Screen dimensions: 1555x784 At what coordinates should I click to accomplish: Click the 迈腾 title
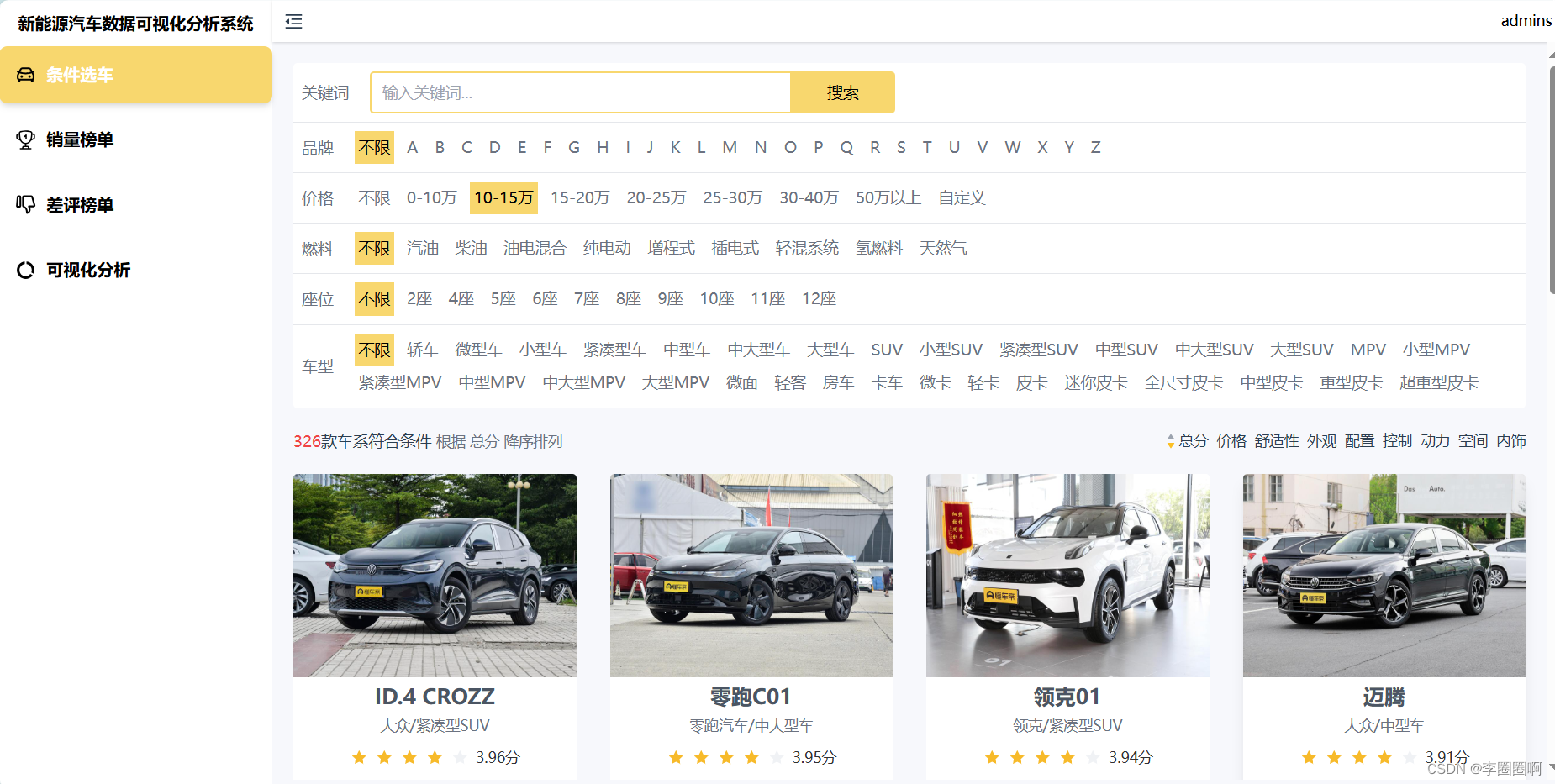coord(1384,697)
